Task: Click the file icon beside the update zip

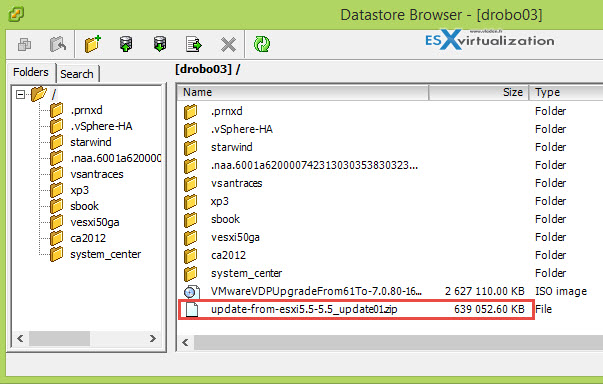Action: (x=192, y=310)
